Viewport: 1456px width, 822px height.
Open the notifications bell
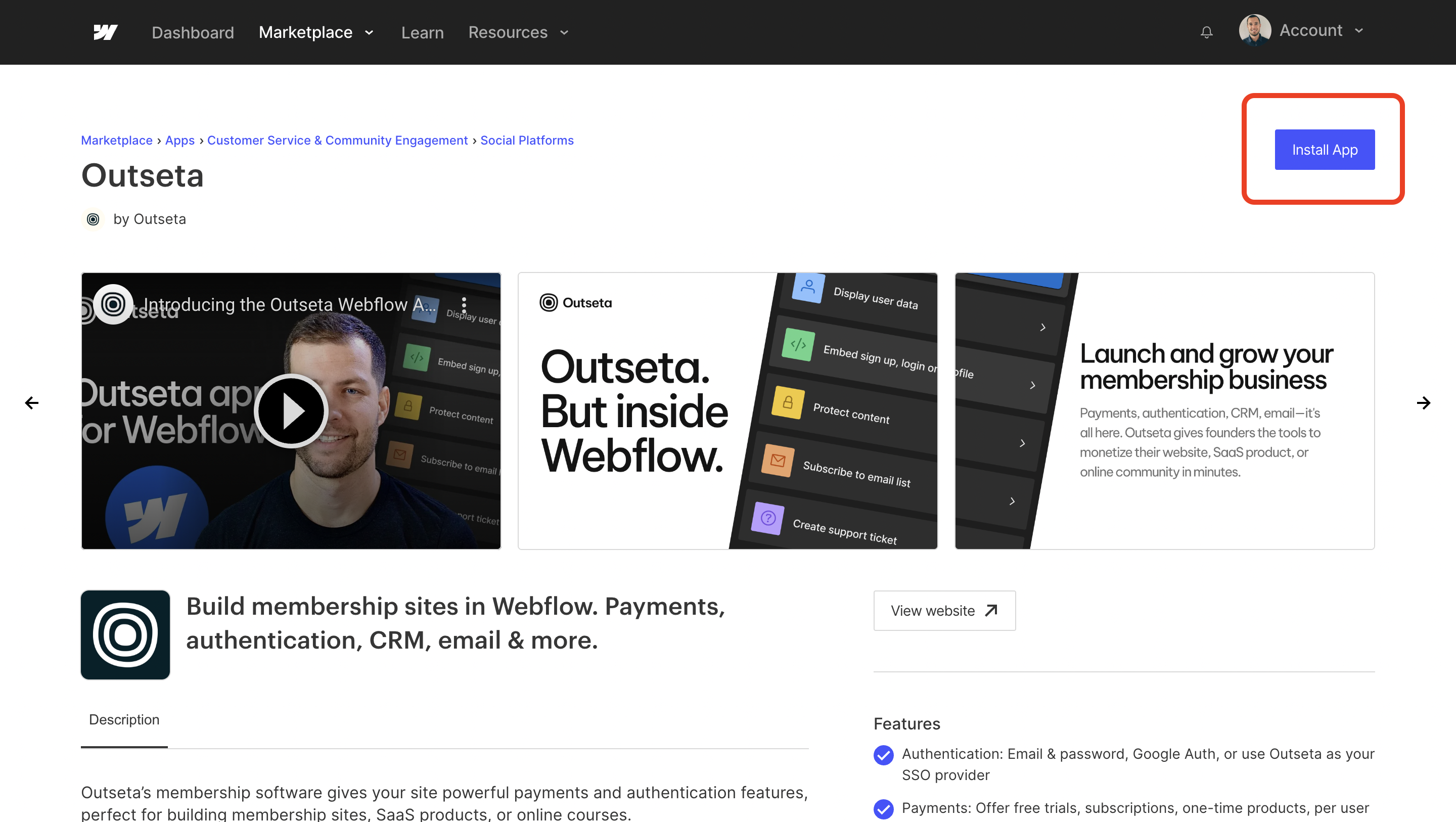[1206, 32]
